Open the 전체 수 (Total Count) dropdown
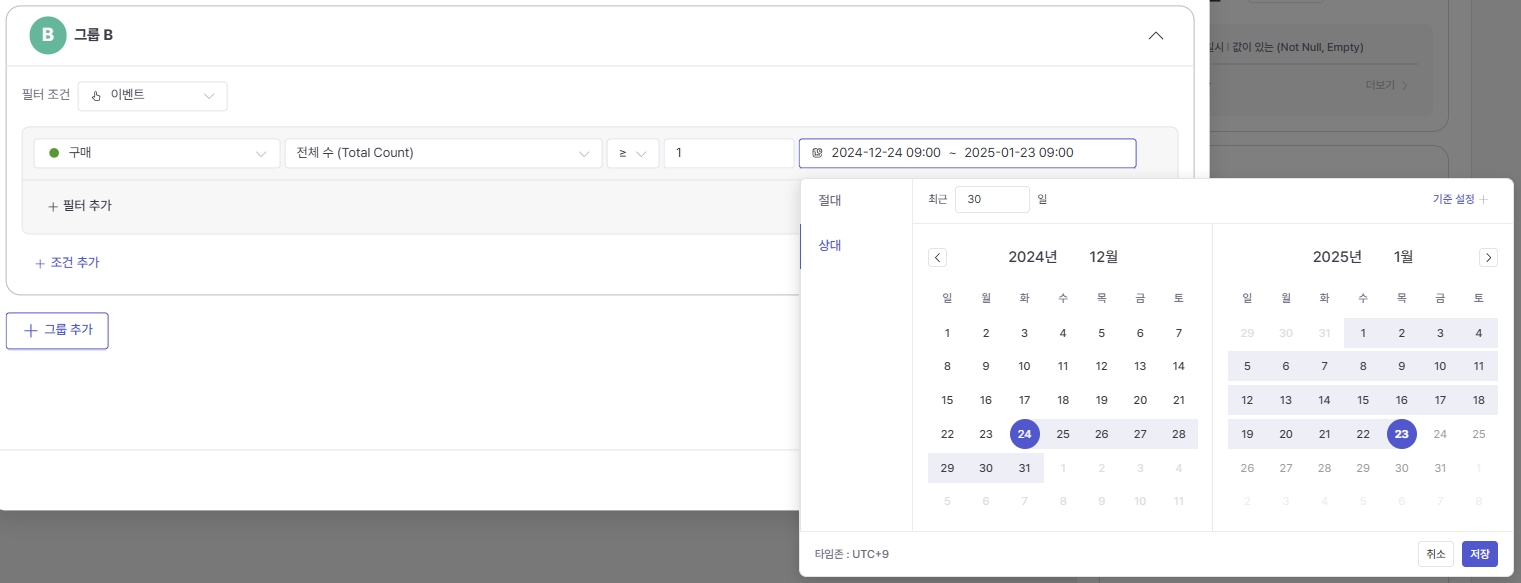1521x583 pixels. point(442,153)
